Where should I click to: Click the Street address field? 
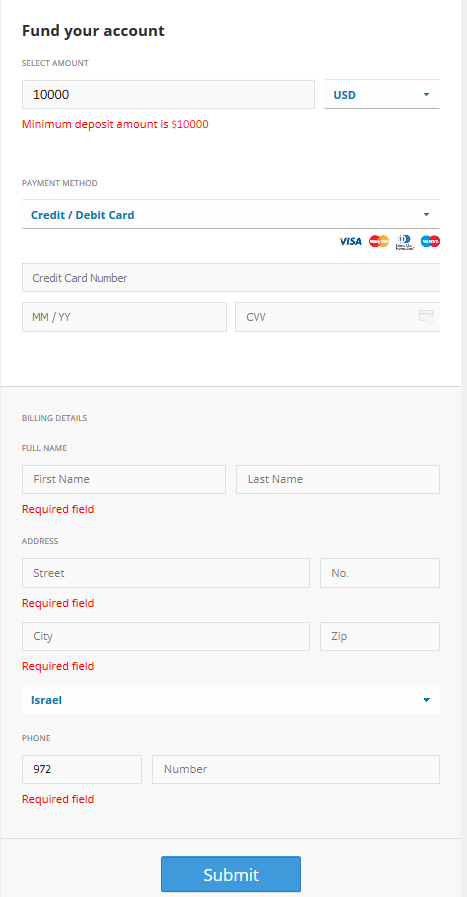[x=166, y=573]
